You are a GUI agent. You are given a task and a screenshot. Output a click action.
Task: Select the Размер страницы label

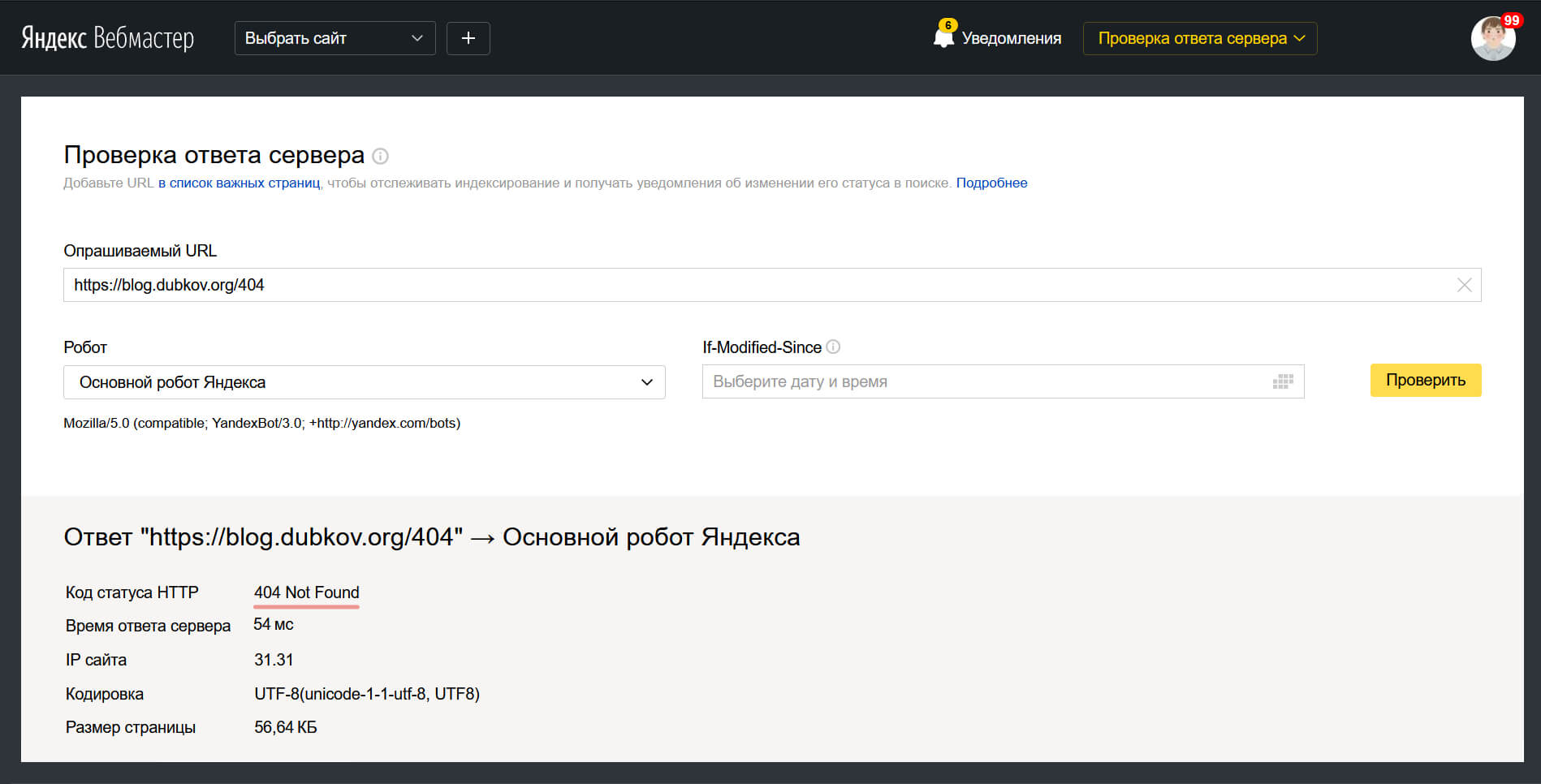click(x=131, y=727)
